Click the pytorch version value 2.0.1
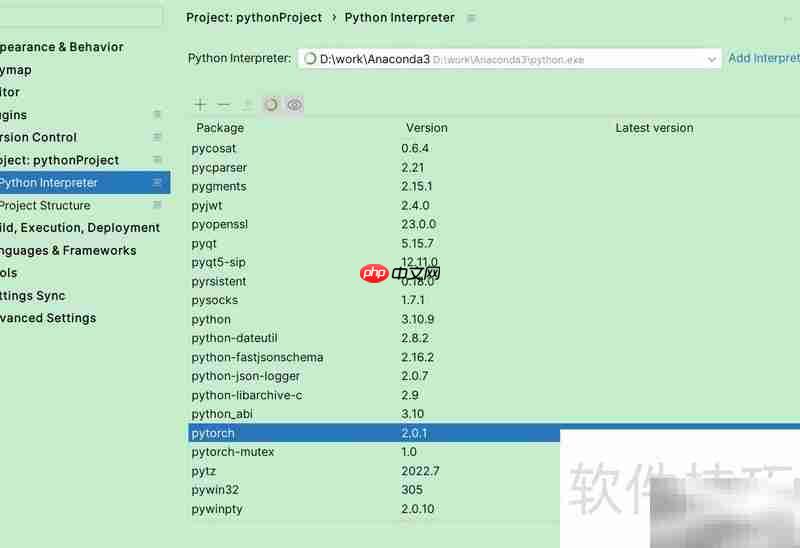This screenshot has width=800, height=548. pos(414,434)
